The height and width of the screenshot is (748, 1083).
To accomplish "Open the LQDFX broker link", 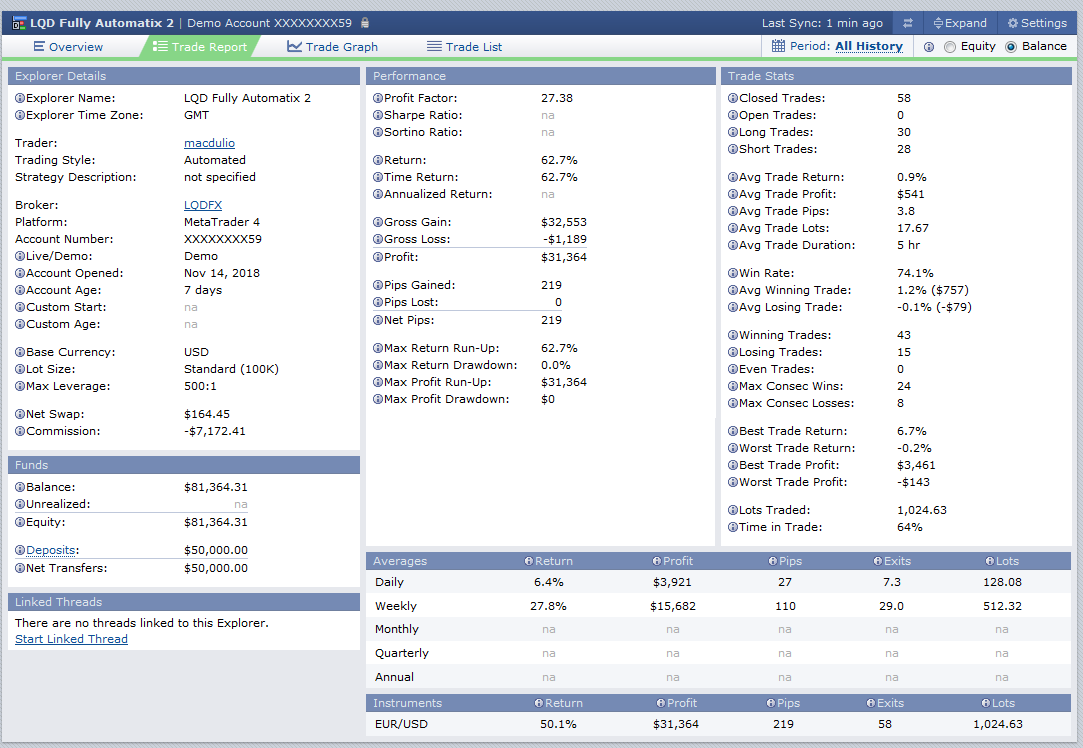I will (203, 205).
